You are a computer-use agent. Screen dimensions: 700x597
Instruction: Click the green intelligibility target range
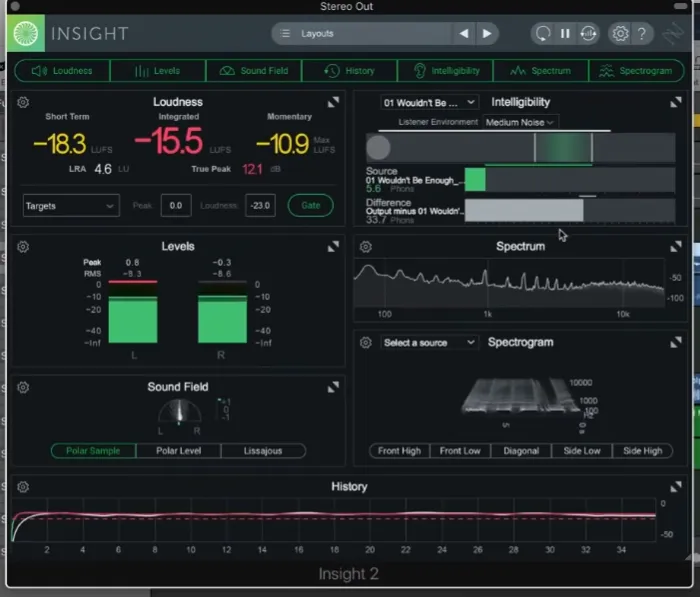(563, 148)
